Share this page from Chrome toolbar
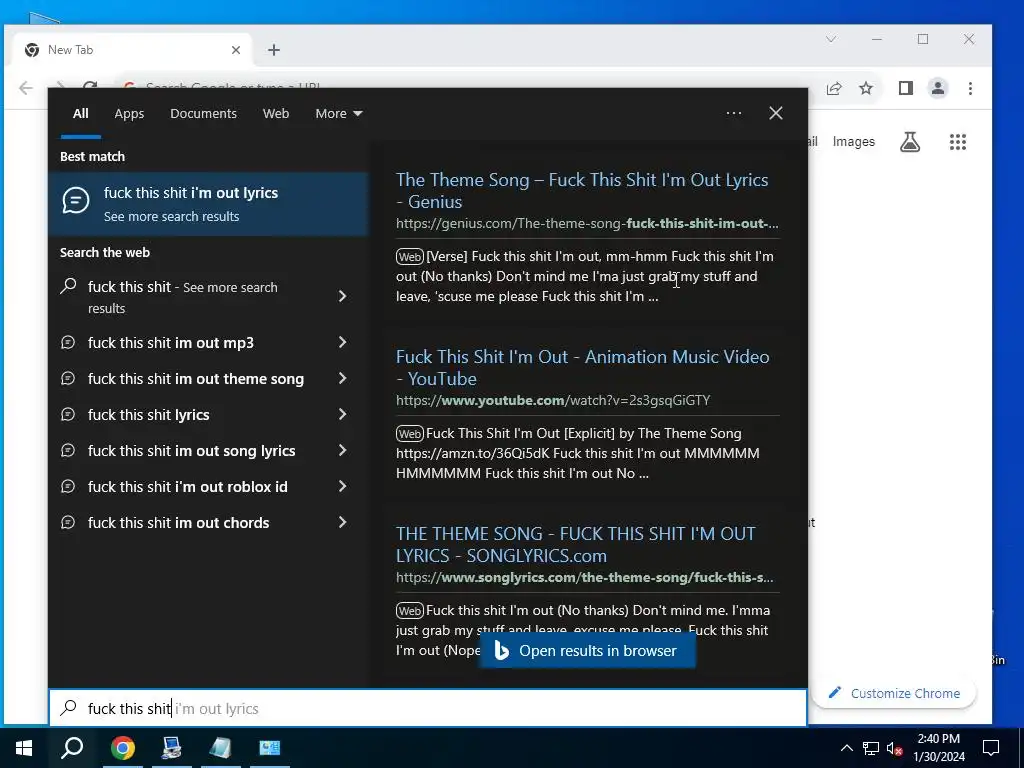Image resolution: width=1024 pixels, height=768 pixels. tap(834, 88)
